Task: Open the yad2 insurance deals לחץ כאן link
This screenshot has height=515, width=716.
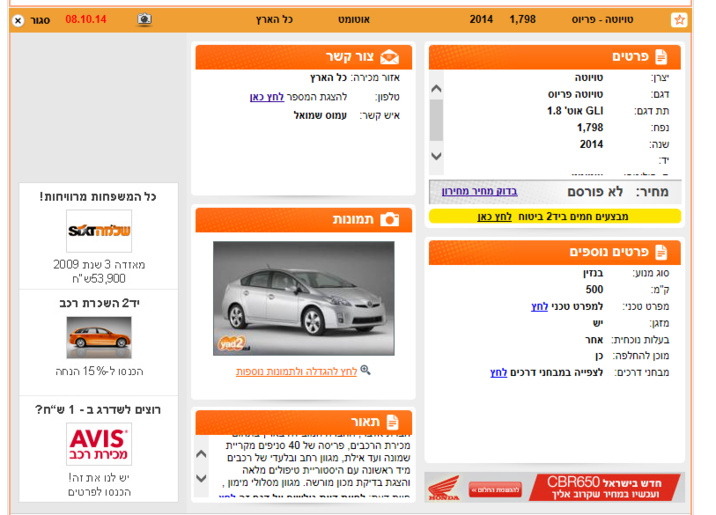Action: pos(494,216)
